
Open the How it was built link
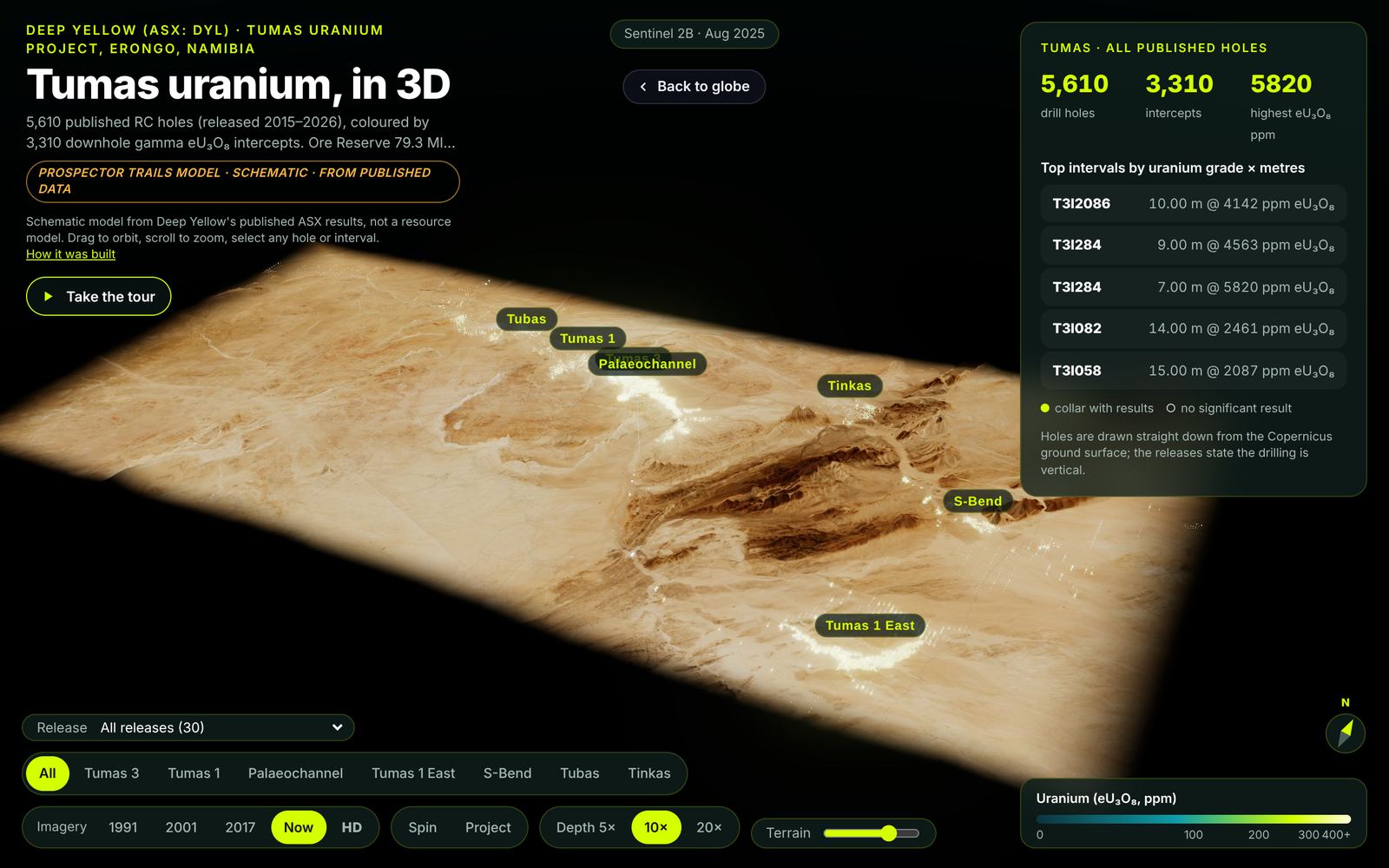pyautogui.click(x=70, y=254)
